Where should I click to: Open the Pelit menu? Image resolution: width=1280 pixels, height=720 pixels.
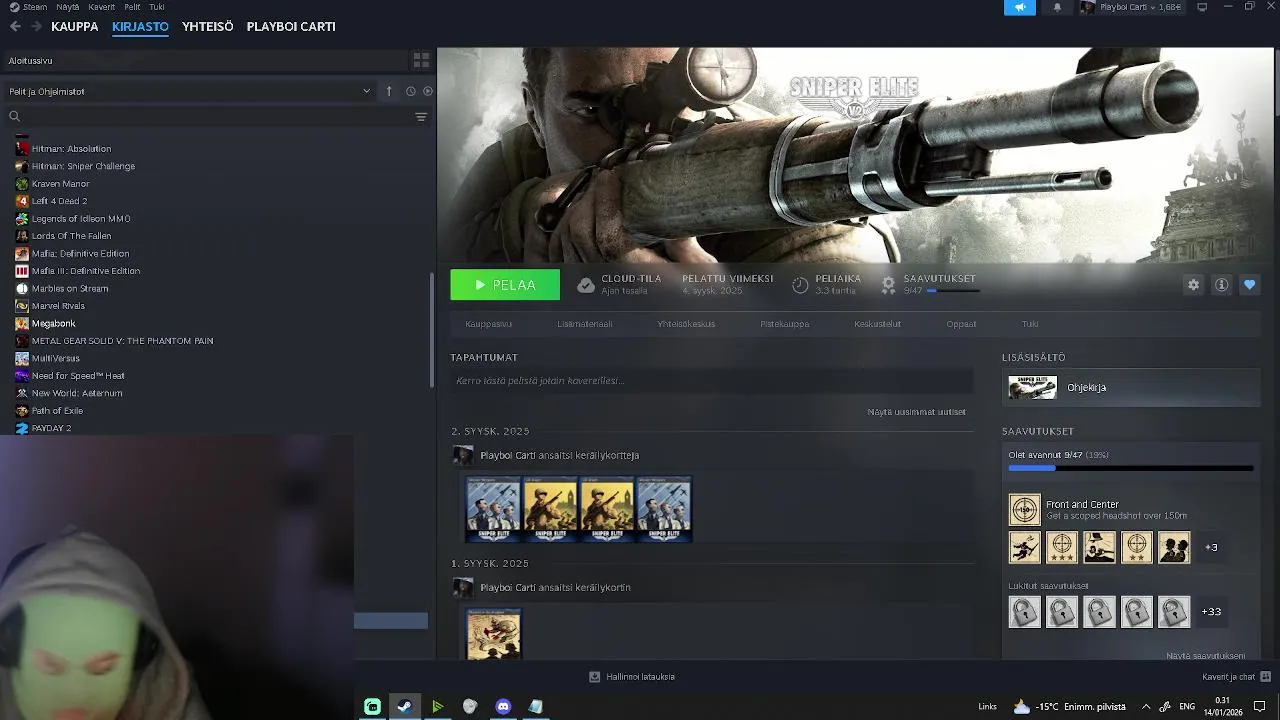132,7
